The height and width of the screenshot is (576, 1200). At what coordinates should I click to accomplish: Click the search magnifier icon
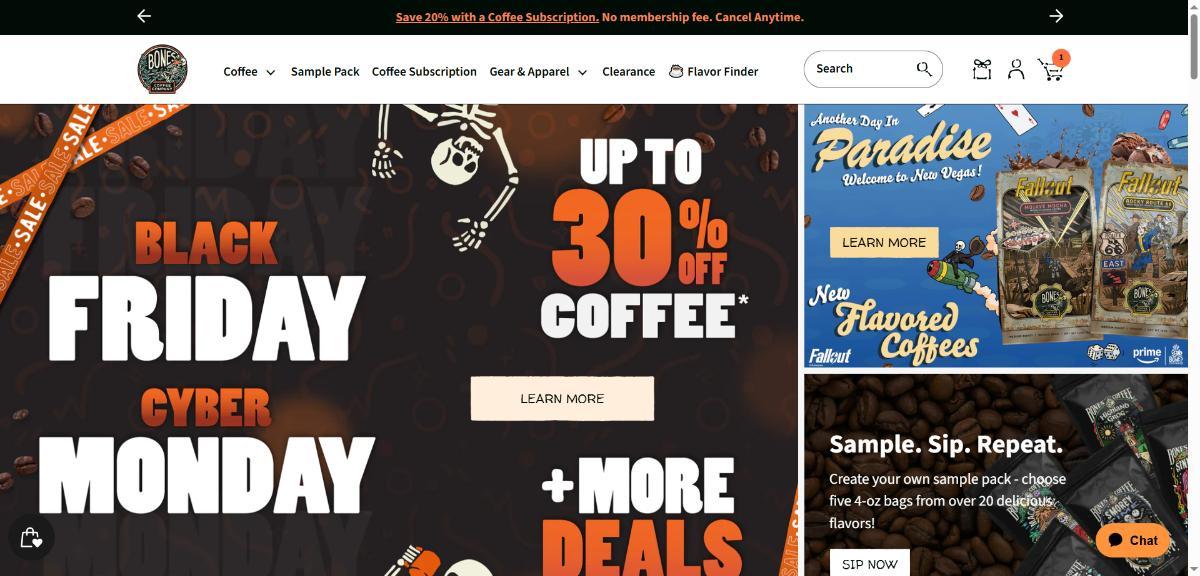tap(924, 69)
